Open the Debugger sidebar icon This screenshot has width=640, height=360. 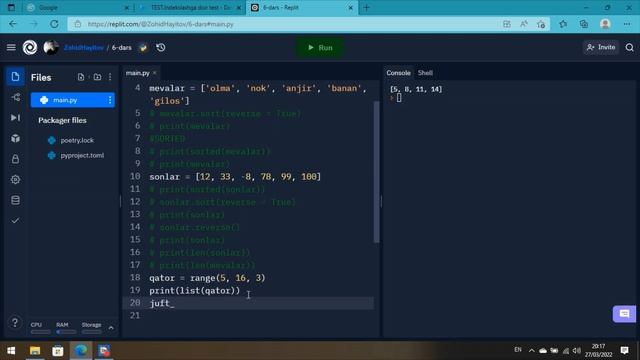coord(16,118)
